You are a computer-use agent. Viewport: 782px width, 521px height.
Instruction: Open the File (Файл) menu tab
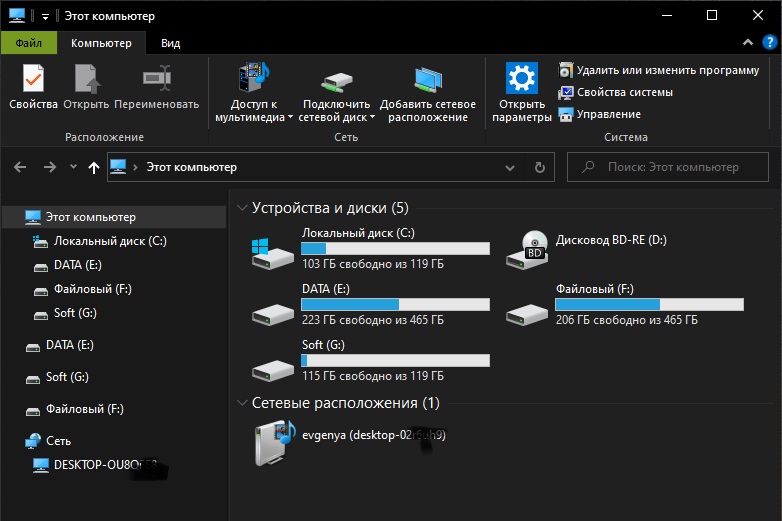28,43
